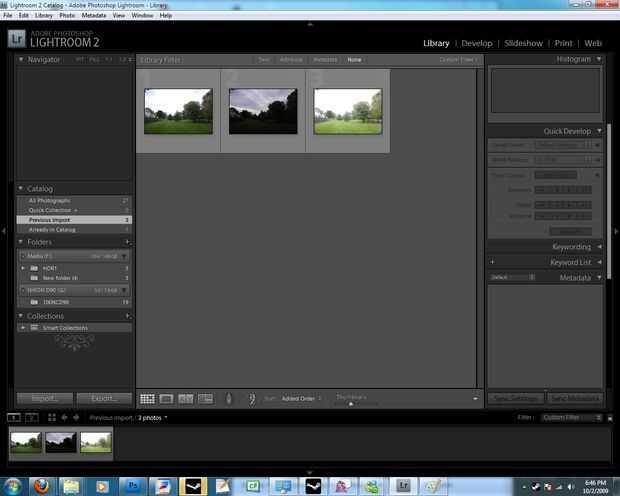Screen dimensions: 620x496
Task: Click plus icon on Keyword List panel
Action: pos(492,262)
